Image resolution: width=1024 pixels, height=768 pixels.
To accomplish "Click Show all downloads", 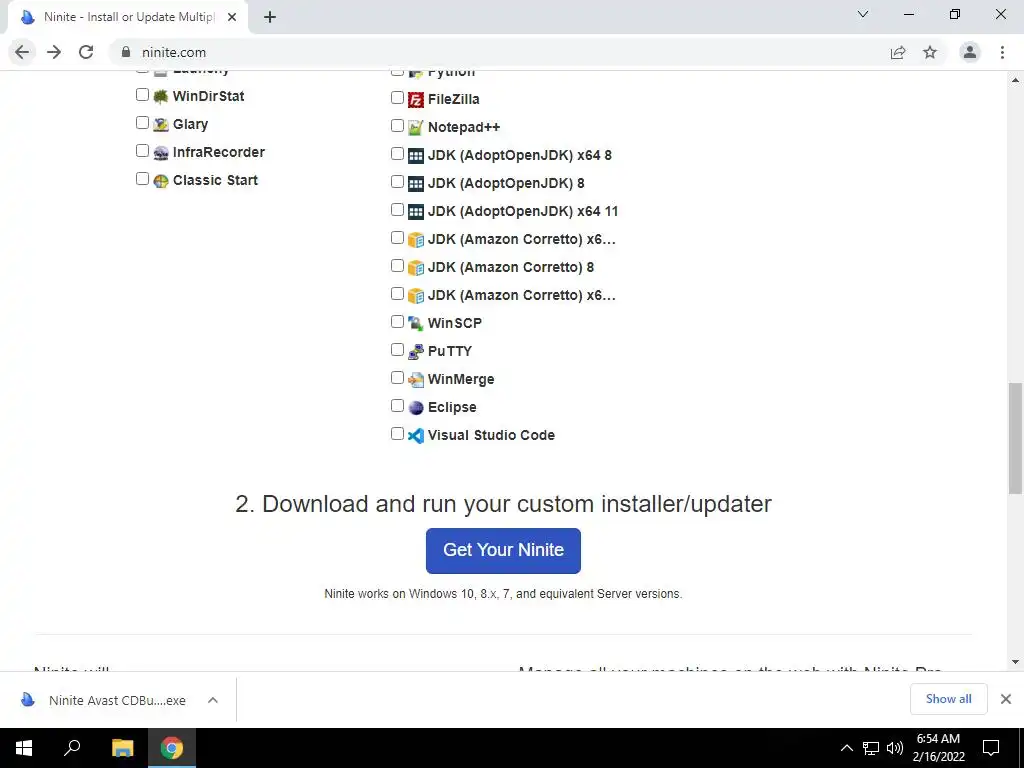I will point(948,699).
